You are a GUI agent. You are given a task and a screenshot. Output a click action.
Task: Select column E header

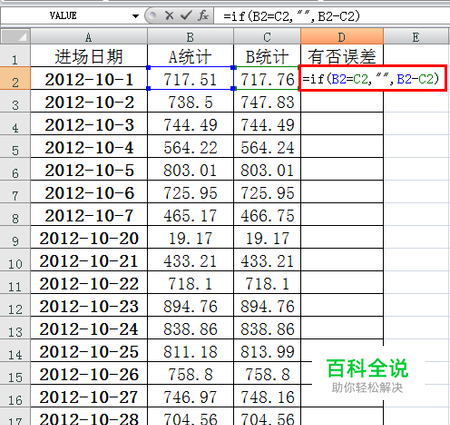click(x=416, y=37)
